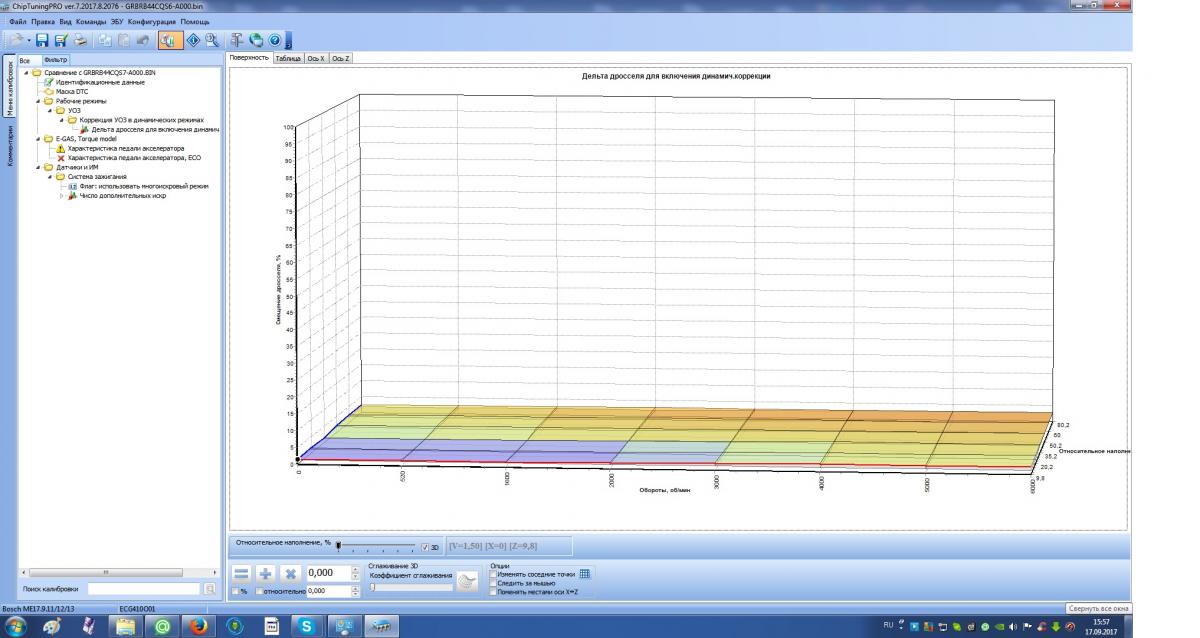Click the magnifier search icon in the toolbar
Viewport: 1200px width, 638px height.
pyautogui.click(x=211, y=41)
